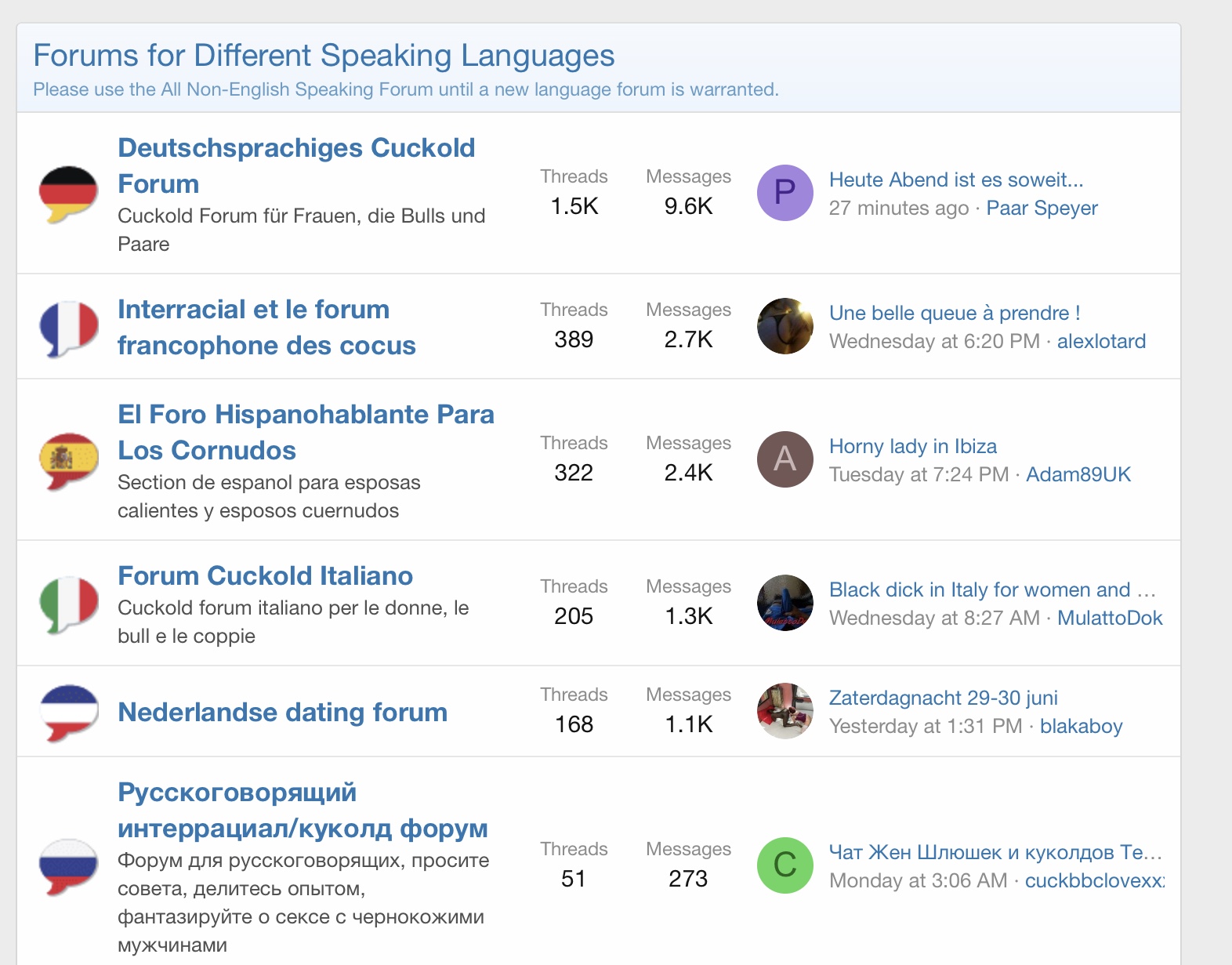Click the 273 messages count

(688, 879)
